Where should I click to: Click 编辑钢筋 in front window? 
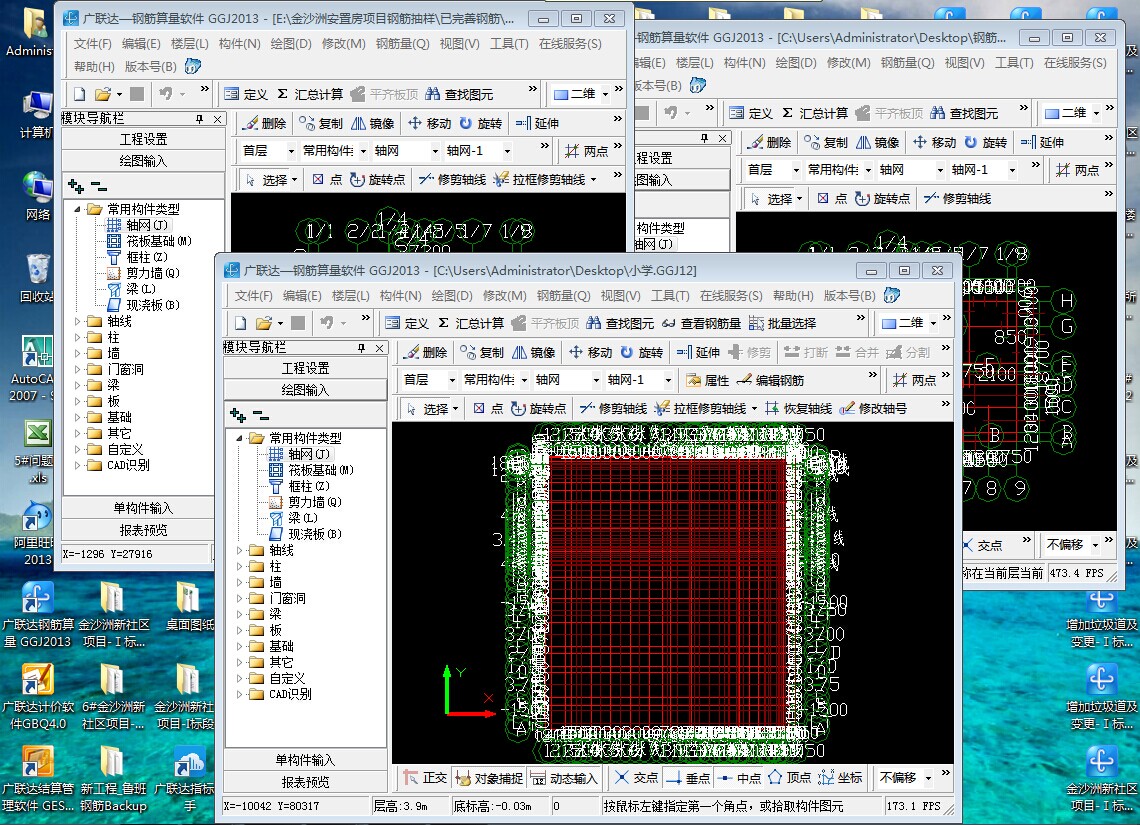tap(771, 380)
